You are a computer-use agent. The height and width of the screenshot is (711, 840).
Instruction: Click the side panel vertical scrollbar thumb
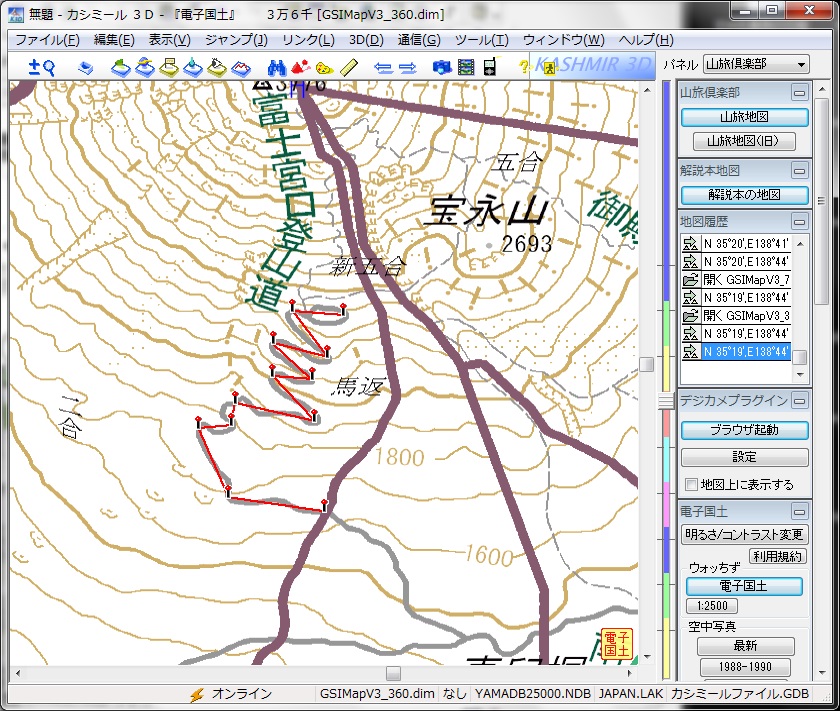(822, 201)
